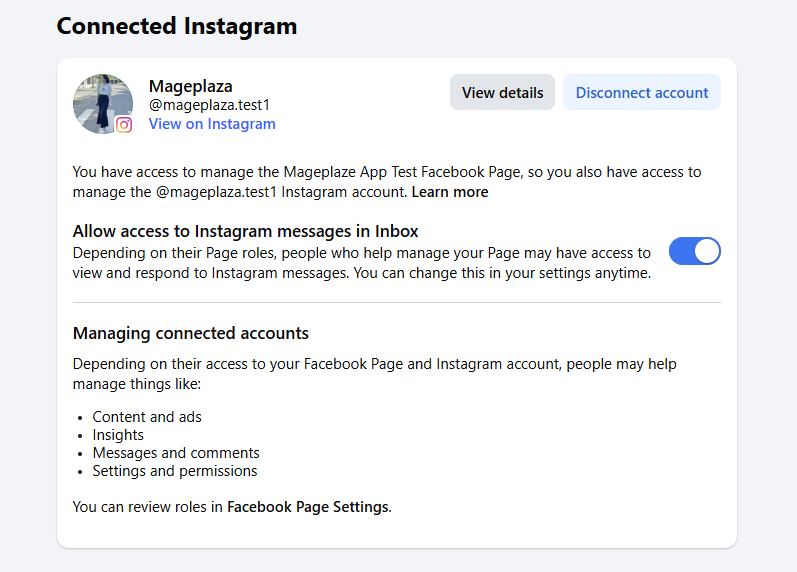Select Managing connected accounts heading
797x572 pixels.
(190, 333)
